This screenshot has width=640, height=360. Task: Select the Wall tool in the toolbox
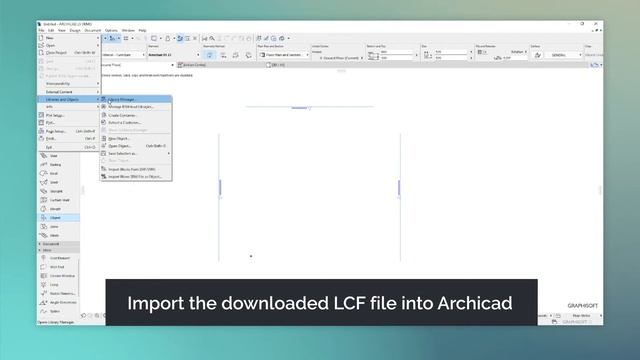click(59, 156)
